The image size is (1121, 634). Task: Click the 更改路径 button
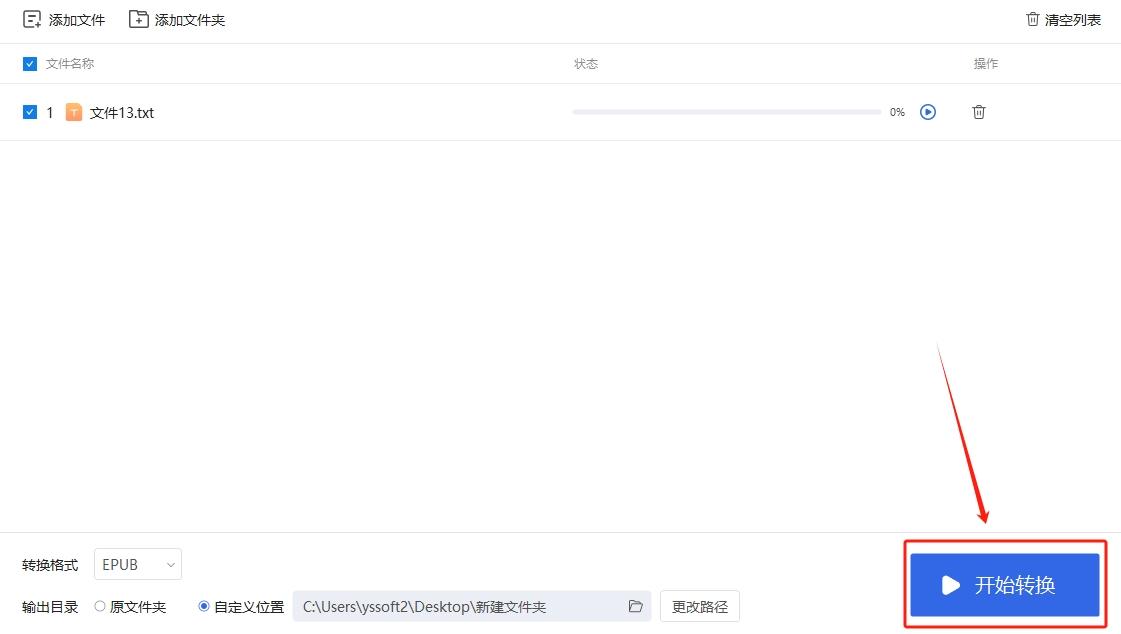699,606
